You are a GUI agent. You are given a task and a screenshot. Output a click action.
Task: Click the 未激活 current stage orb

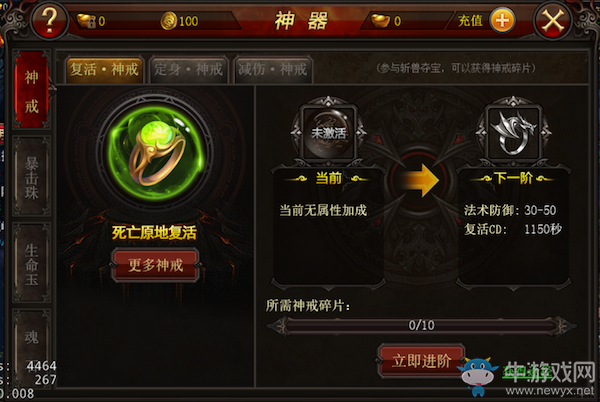pyautogui.click(x=328, y=133)
